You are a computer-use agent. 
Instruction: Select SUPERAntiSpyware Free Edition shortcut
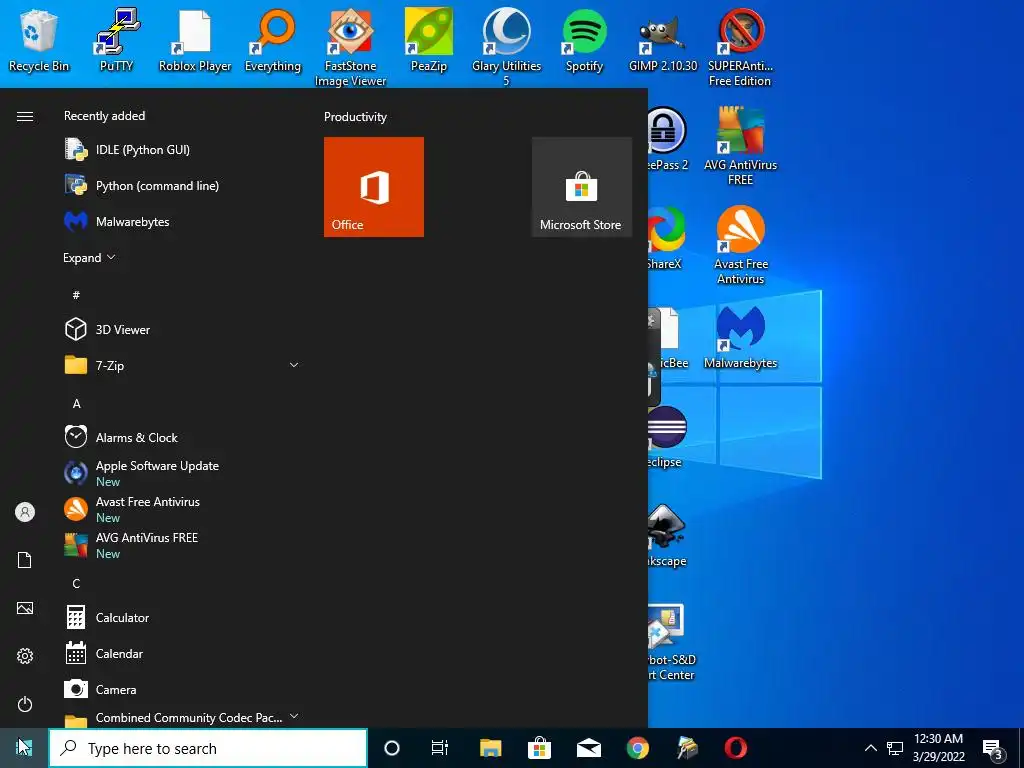point(740,46)
